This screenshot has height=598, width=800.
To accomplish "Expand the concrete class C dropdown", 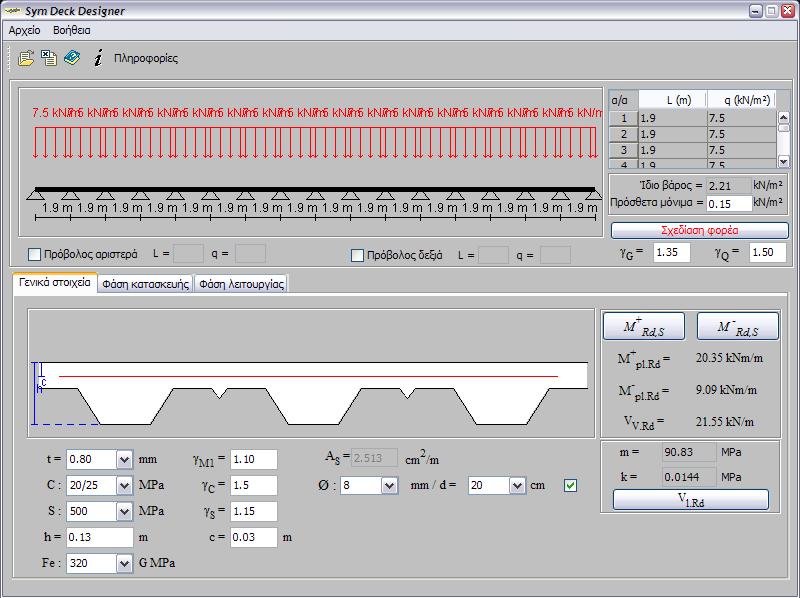I will point(124,485).
